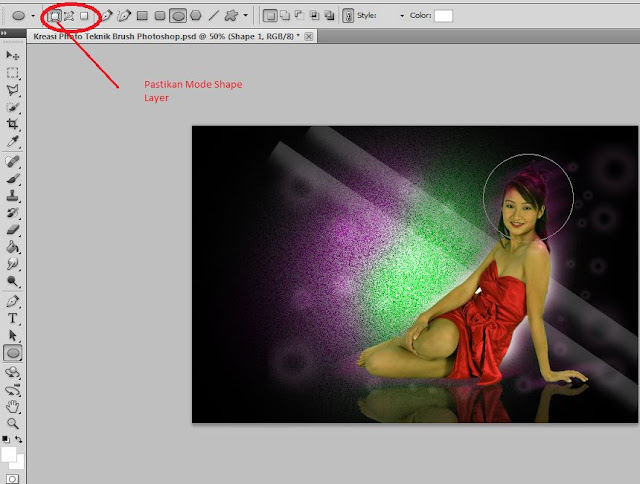Select the Hand tool

[x=13, y=406]
